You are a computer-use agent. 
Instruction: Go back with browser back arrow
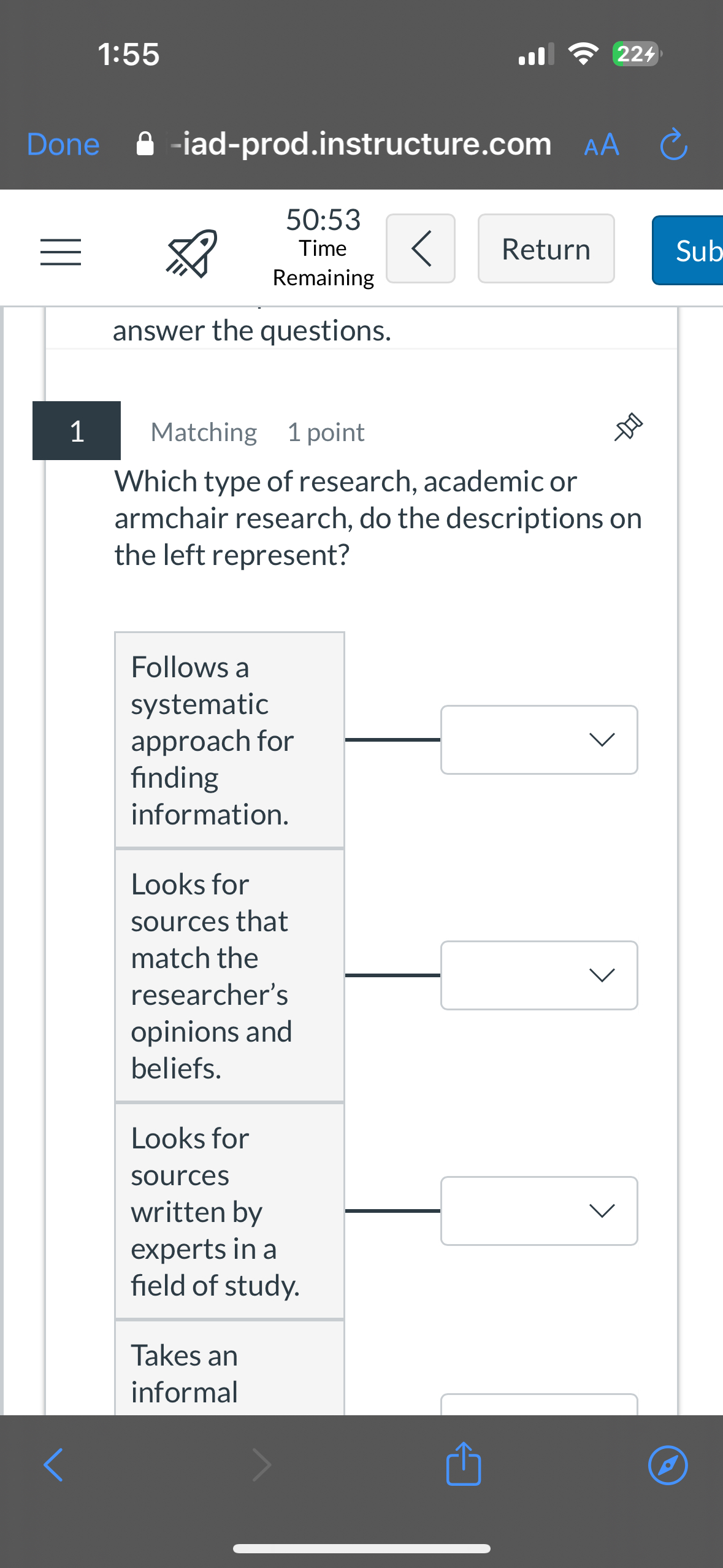tap(53, 1465)
